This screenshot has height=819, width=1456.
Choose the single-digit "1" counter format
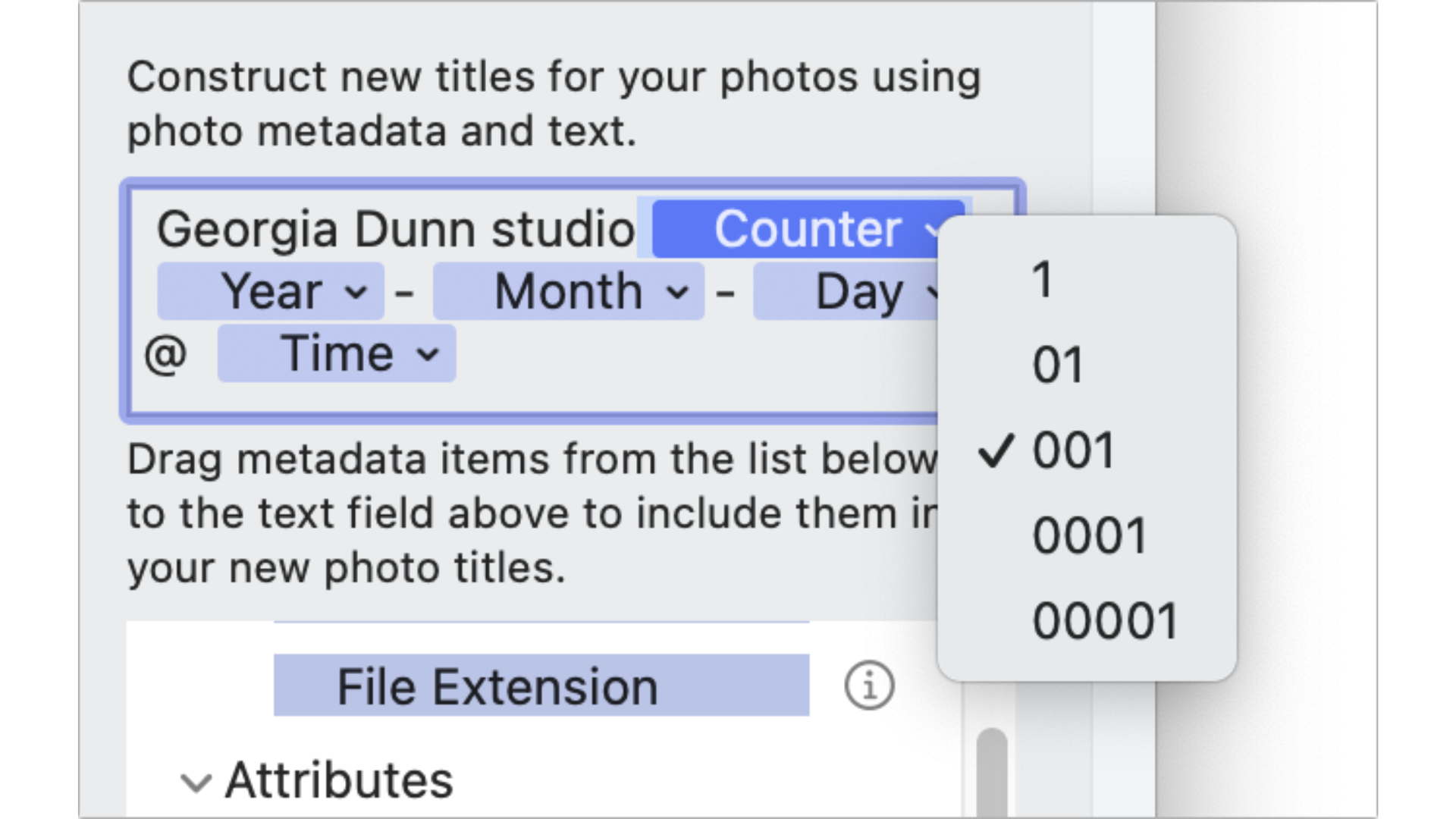1043,280
